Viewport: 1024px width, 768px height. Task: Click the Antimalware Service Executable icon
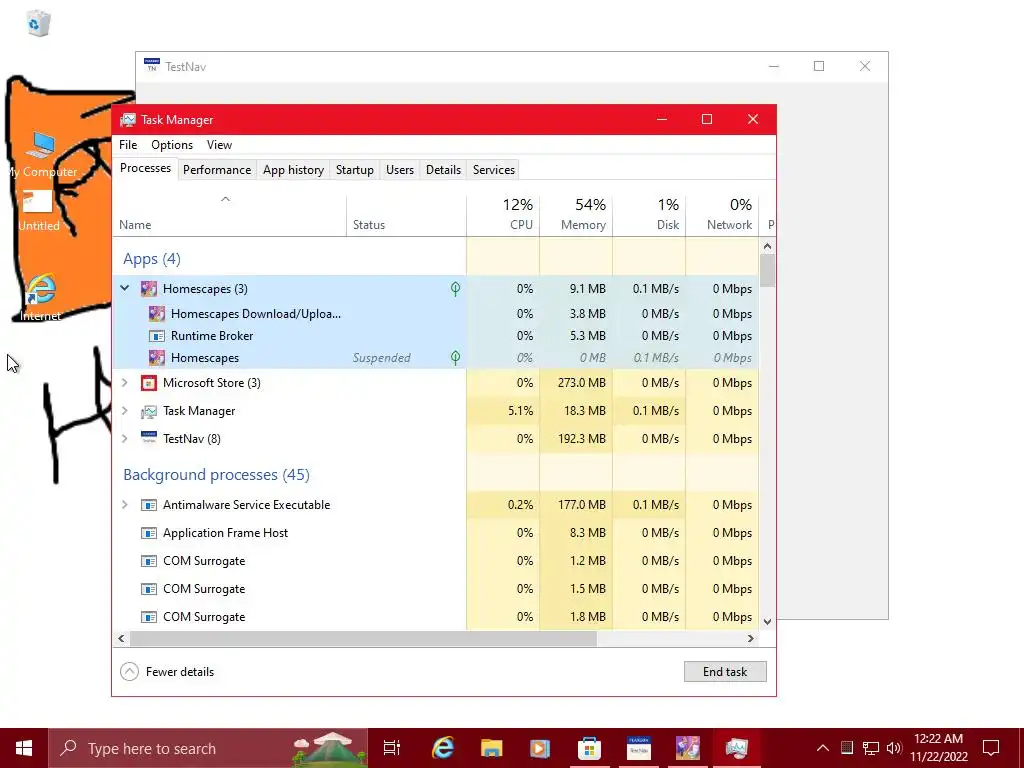tap(149, 505)
